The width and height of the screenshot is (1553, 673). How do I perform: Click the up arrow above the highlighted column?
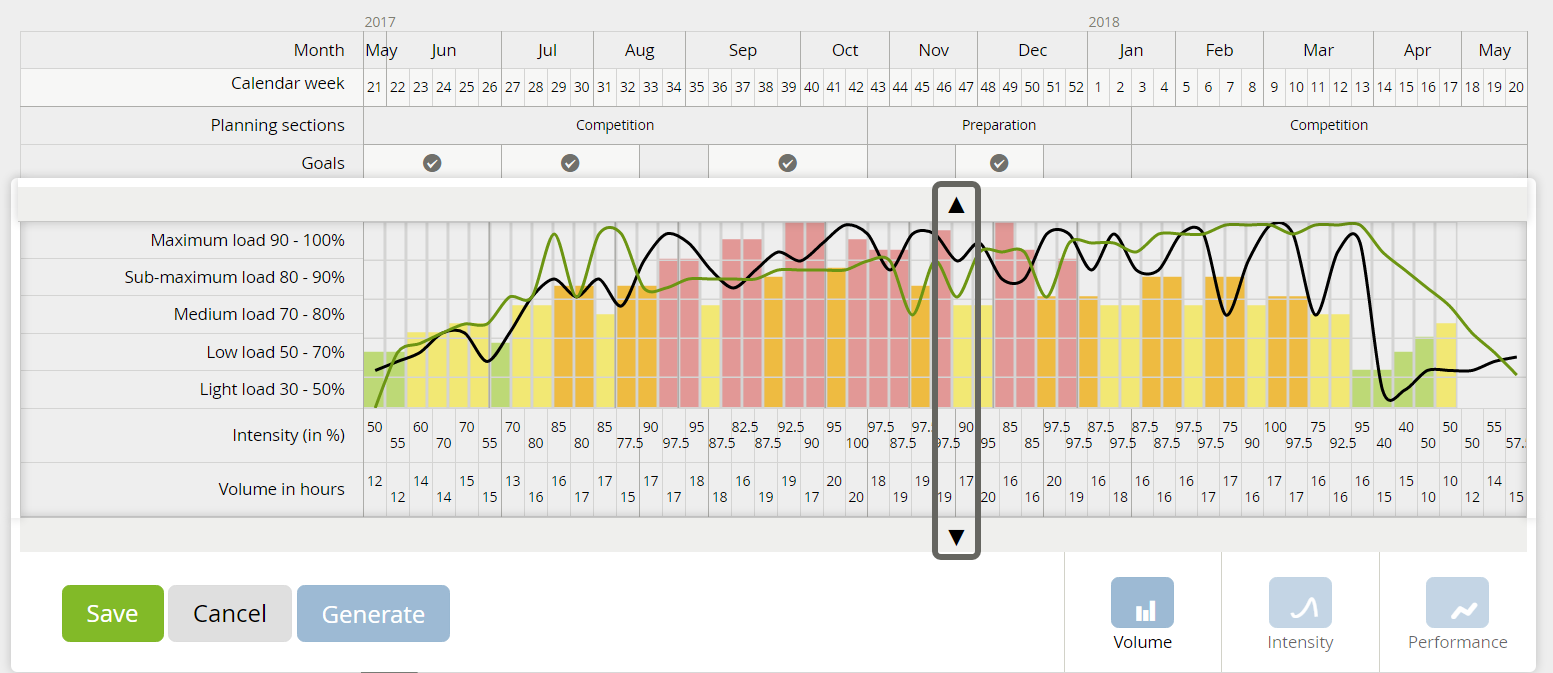tap(956, 205)
